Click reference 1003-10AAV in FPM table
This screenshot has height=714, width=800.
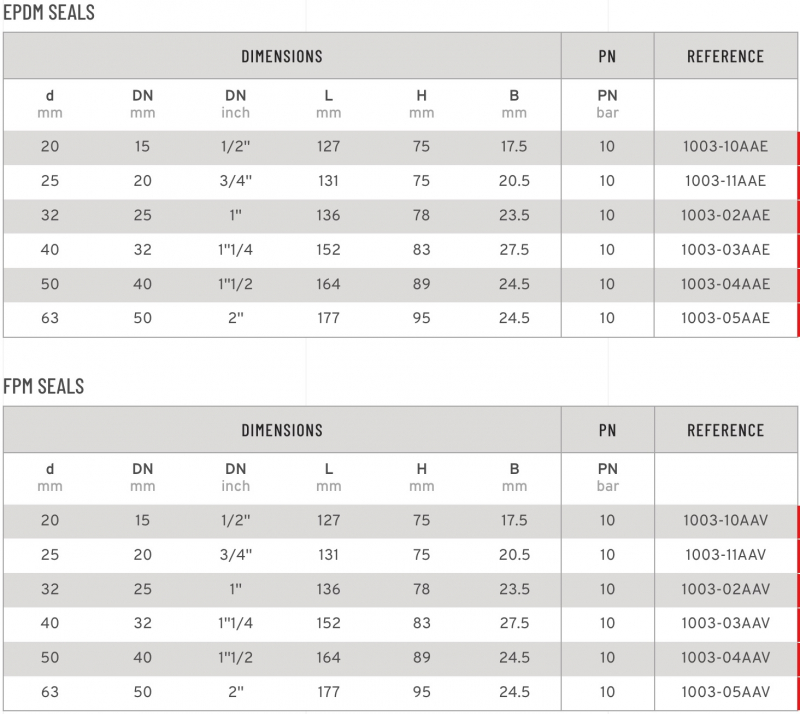(725, 520)
